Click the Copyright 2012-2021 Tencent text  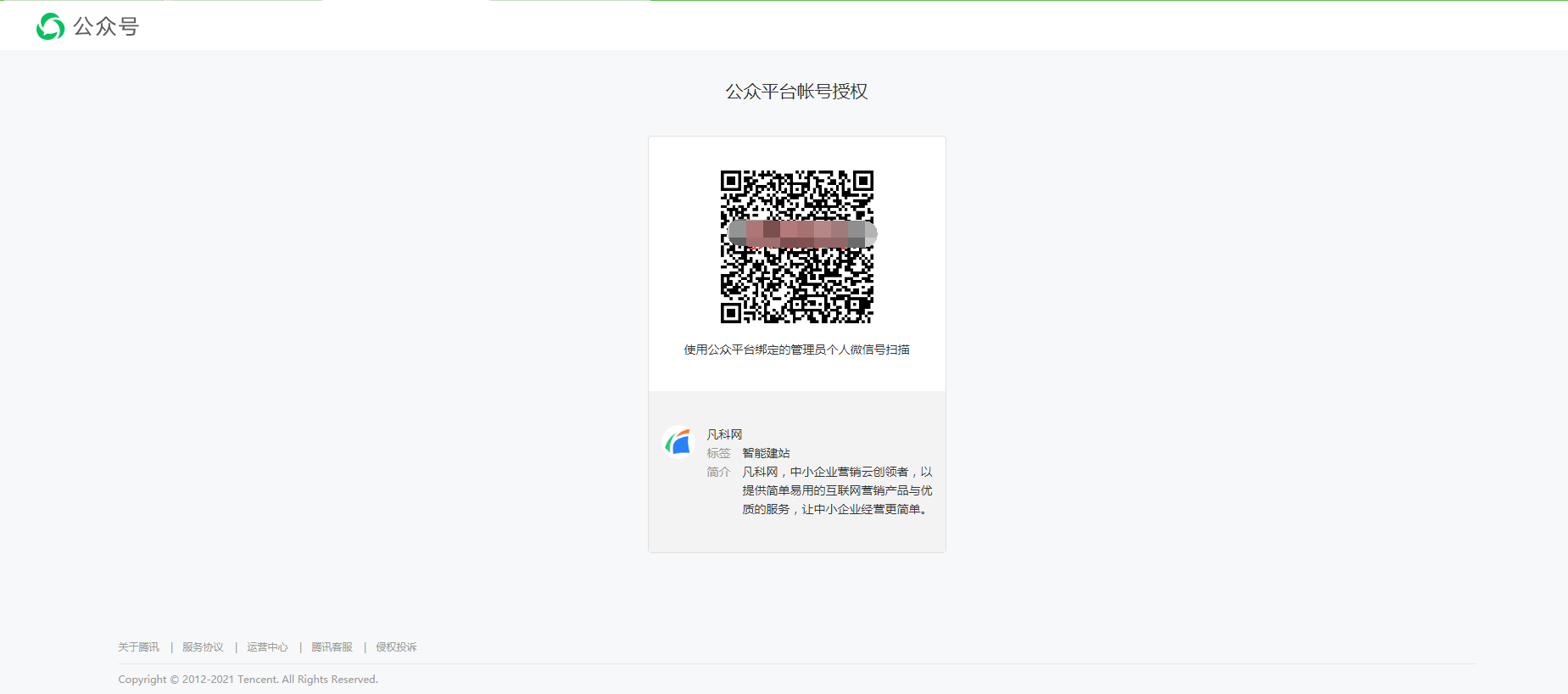click(x=248, y=680)
